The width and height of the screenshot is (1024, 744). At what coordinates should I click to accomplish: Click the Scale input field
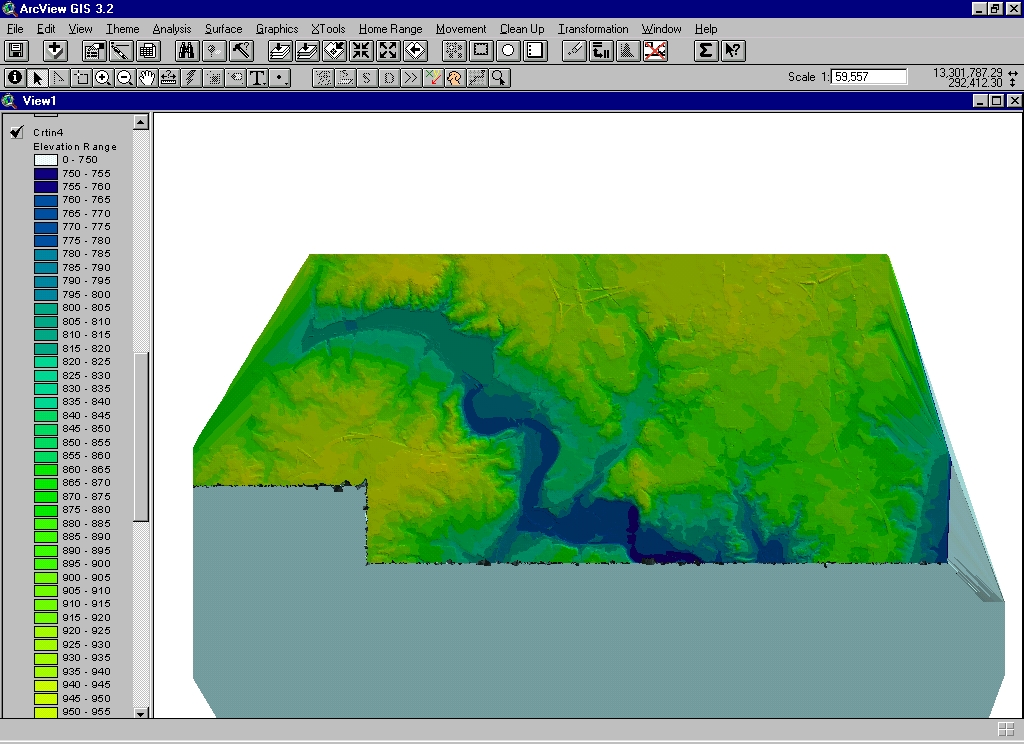pos(869,77)
